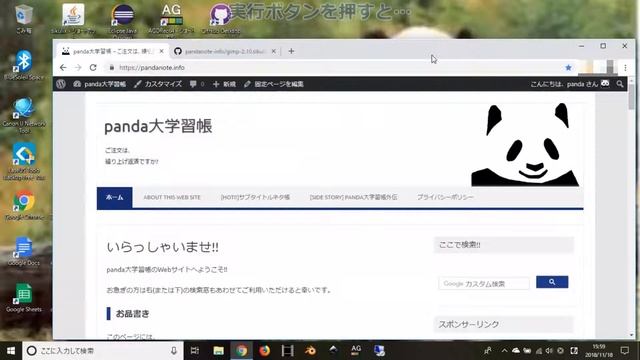Launch GitHub Desktop shortcut
This screenshot has width=640, height=360.
click(x=221, y=19)
